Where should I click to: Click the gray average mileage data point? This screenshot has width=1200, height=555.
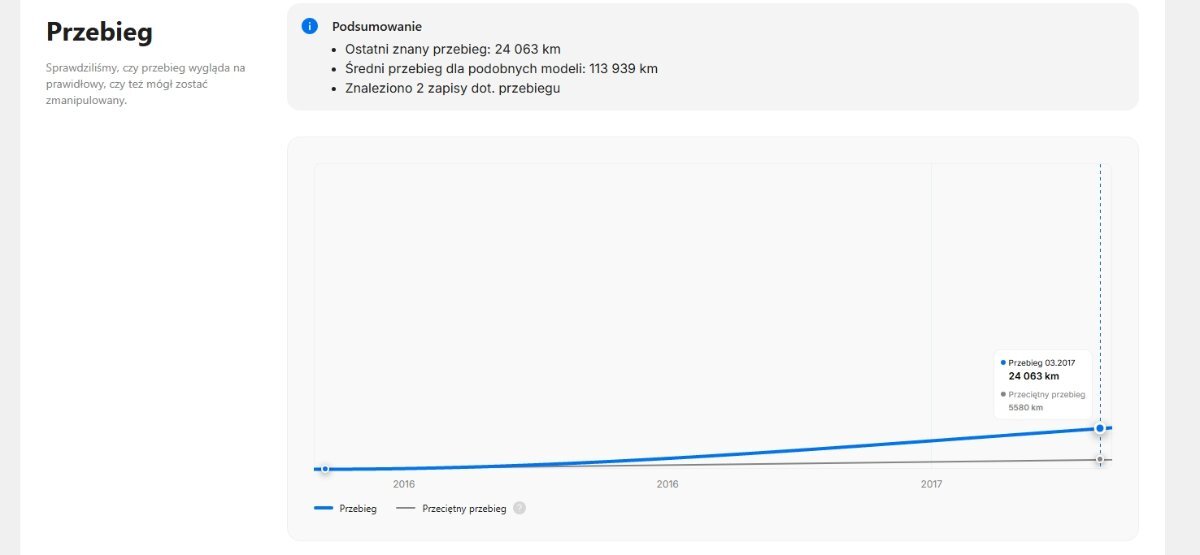(1100, 460)
